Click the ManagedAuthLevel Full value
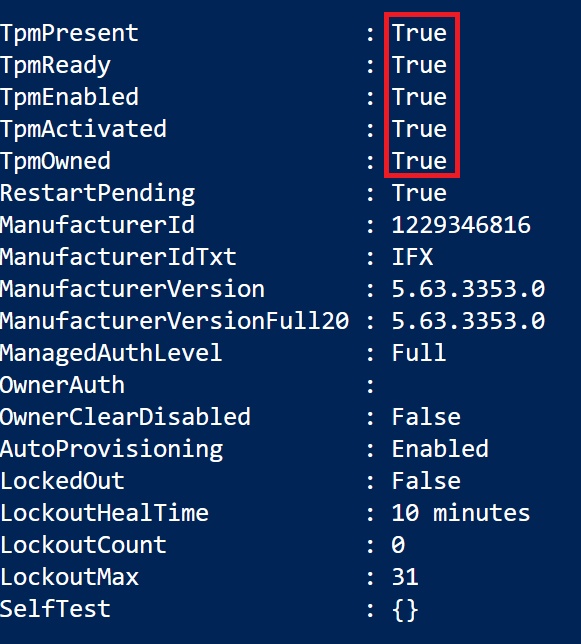The height and width of the screenshot is (644, 581). (419, 353)
